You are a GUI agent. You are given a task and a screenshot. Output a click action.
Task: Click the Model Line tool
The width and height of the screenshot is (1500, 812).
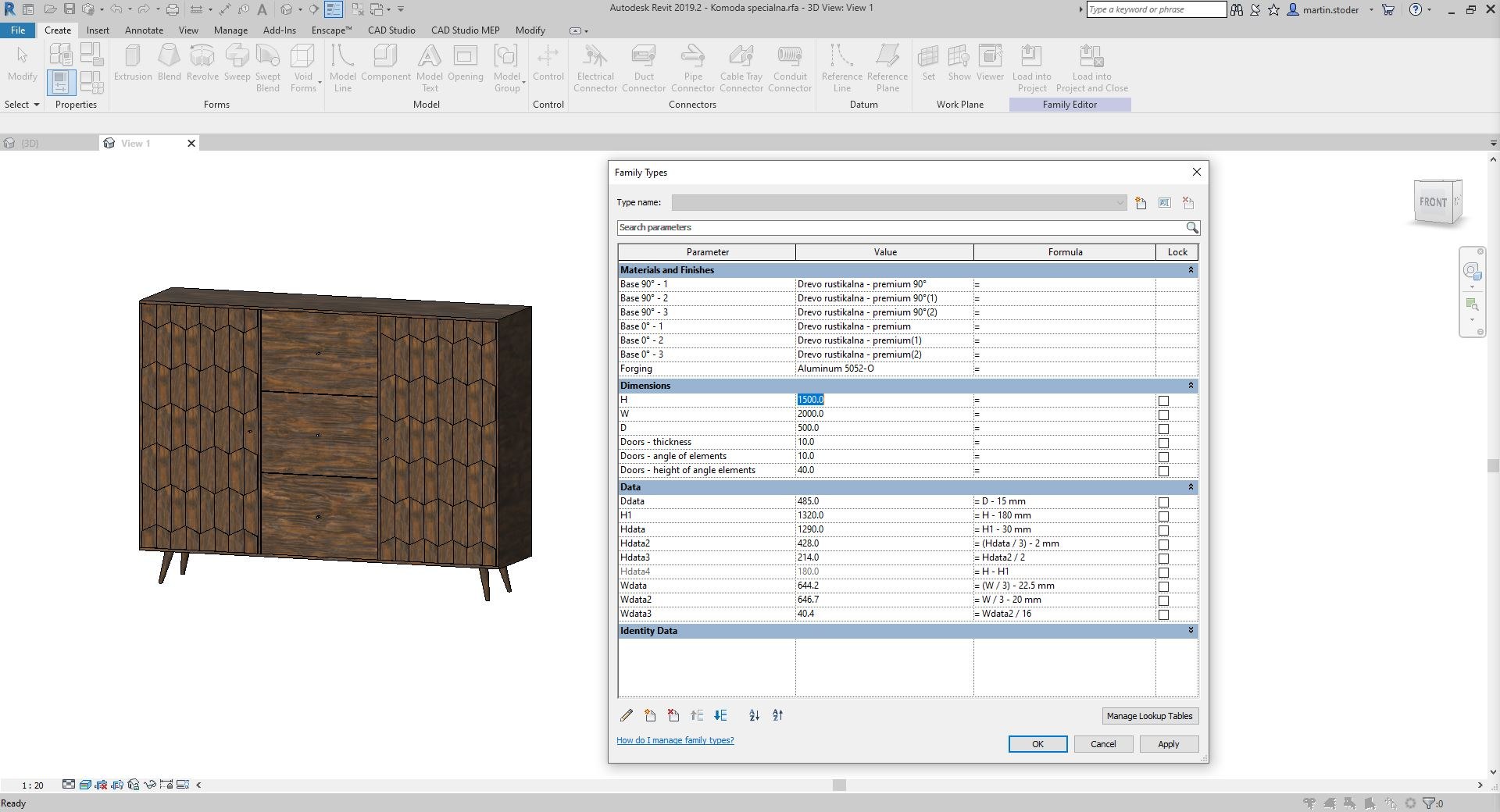(342, 68)
